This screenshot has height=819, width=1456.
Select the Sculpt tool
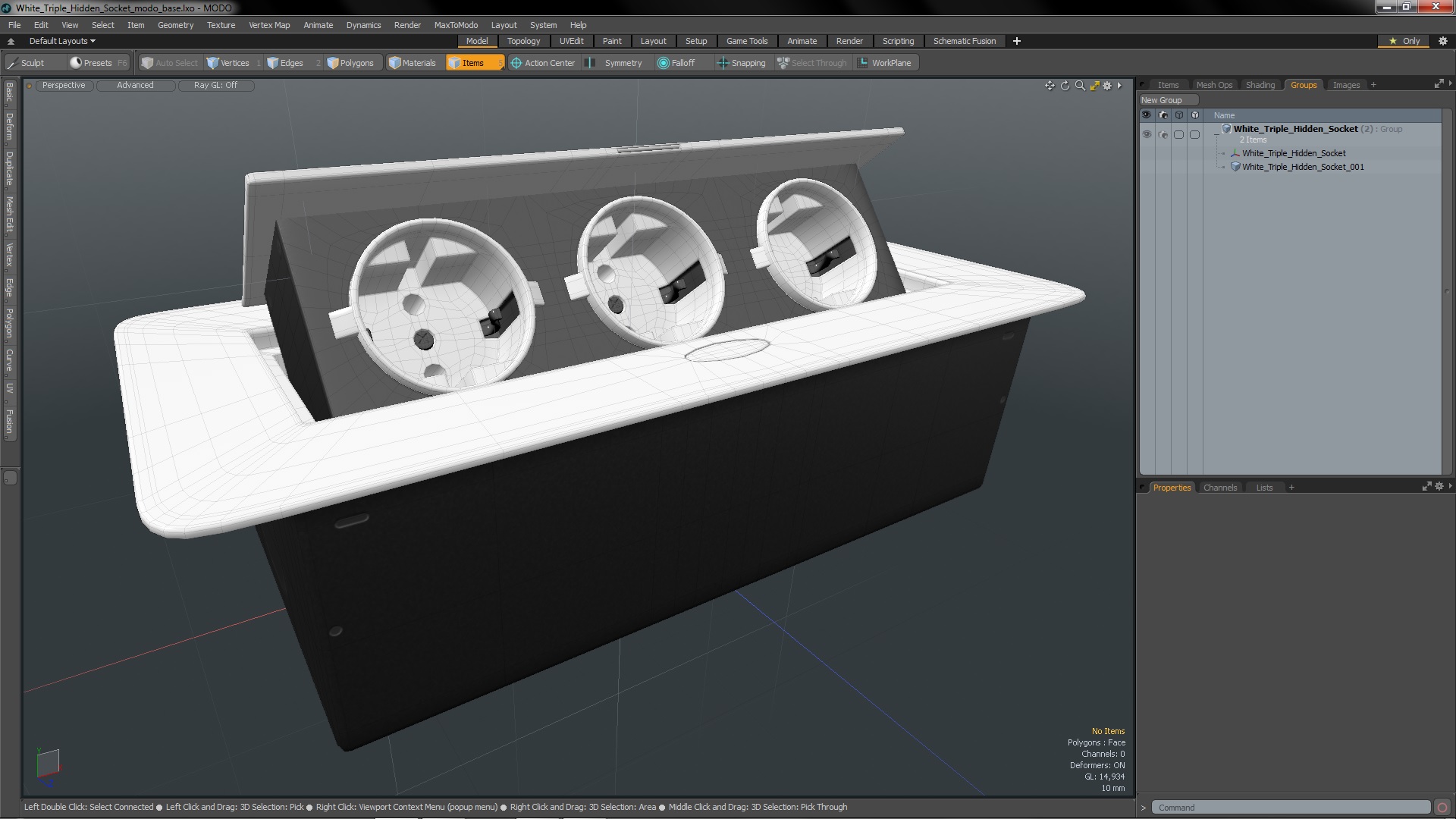tap(27, 63)
